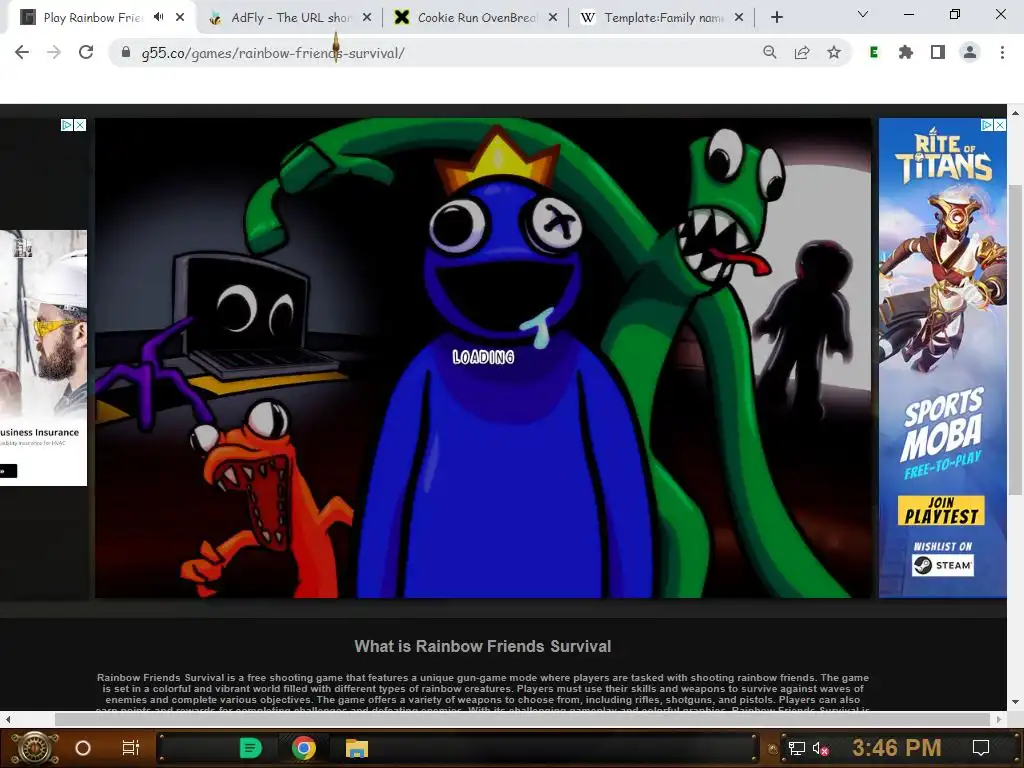Mute the audio on the Rainbow Friends tab
This screenshot has height=768, width=1024.
click(159, 17)
